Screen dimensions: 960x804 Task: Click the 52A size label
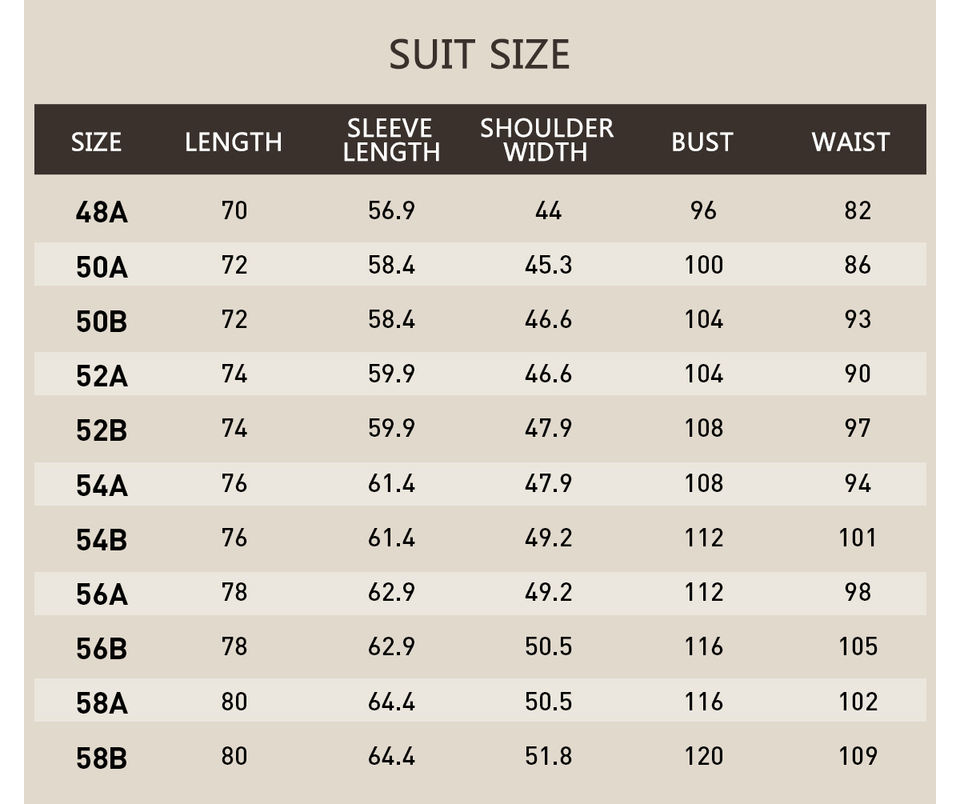click(x=101, y=377)
